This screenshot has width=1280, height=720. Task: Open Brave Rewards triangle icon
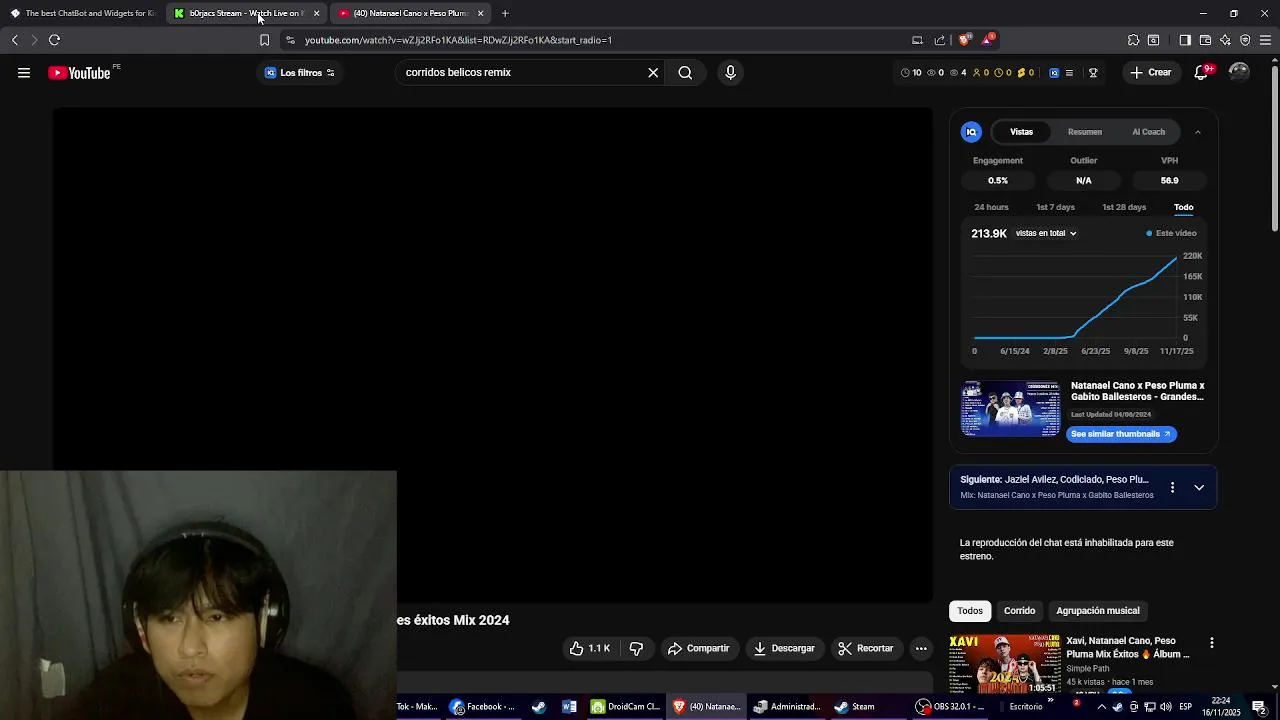click(x=988, y=40)
